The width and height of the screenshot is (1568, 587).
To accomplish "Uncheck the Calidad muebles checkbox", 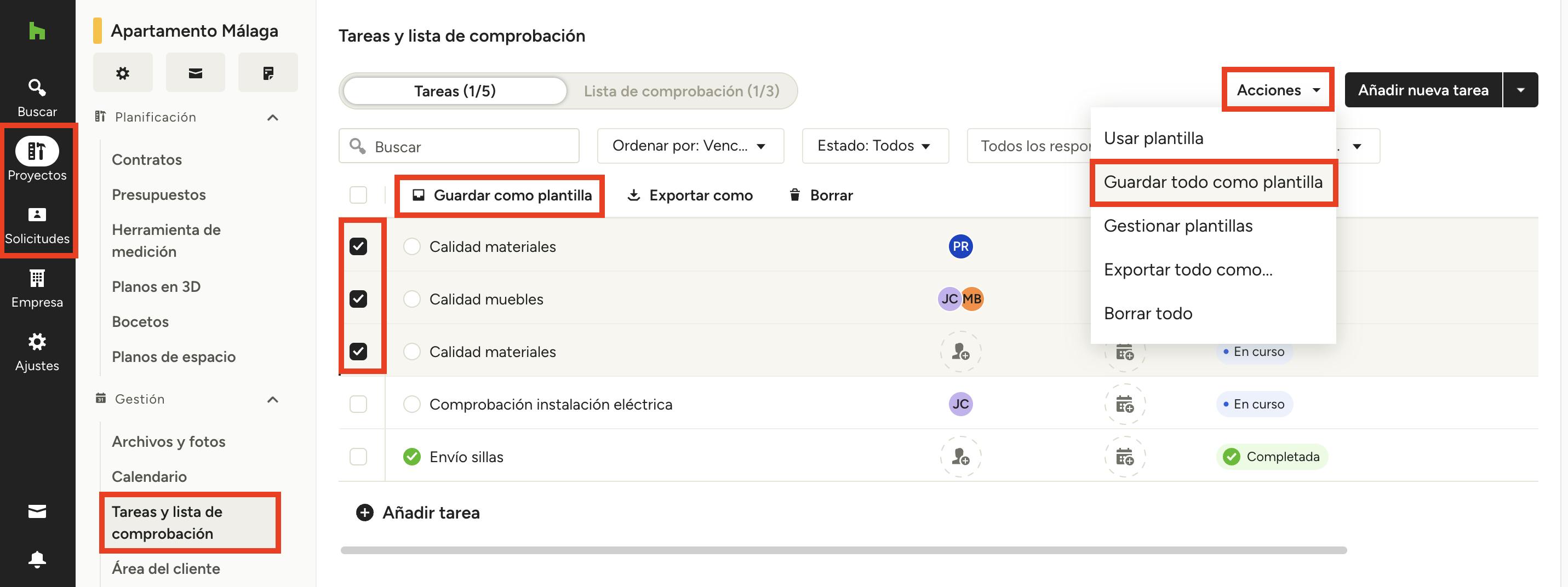I will pyautogui.click(x=358, y=300).
